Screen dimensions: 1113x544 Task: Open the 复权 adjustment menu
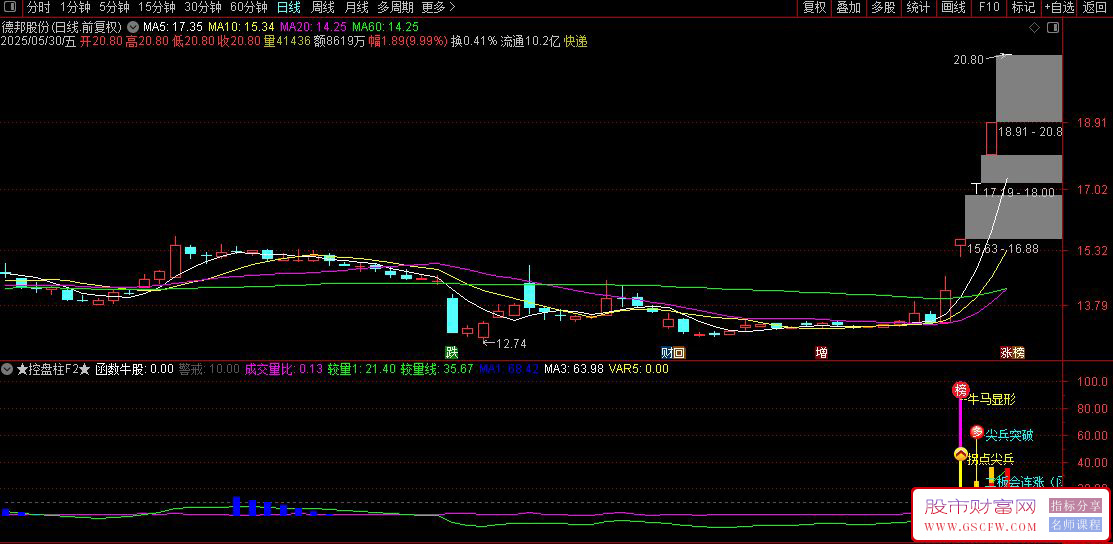click(x=814, y=8)
